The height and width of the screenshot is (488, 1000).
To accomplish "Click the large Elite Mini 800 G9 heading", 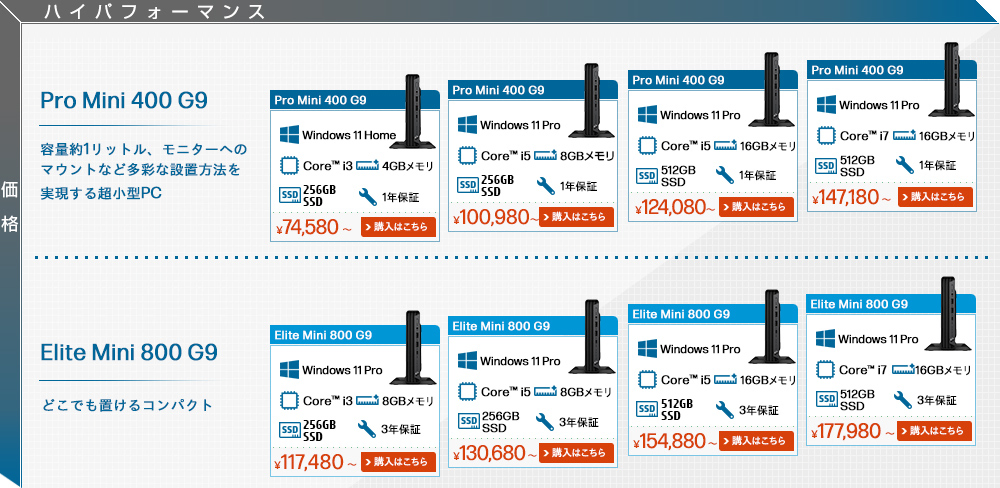I will coord(129,353).
